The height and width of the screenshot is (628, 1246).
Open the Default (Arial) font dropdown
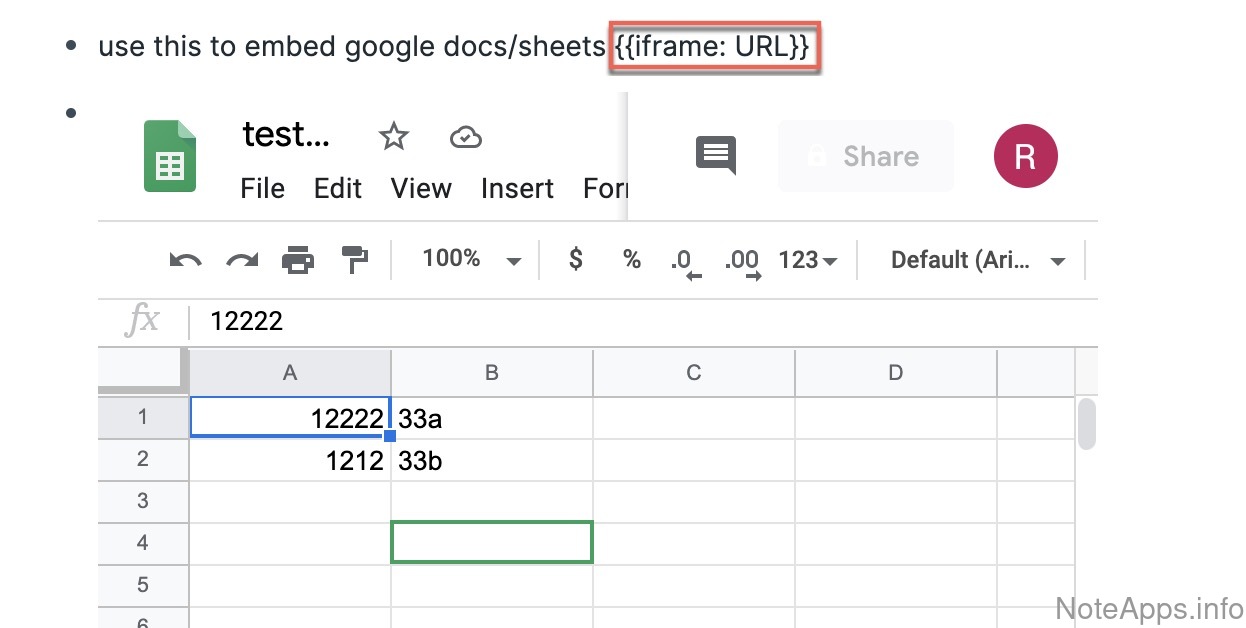pyautogui.click(x=976, y=260)
